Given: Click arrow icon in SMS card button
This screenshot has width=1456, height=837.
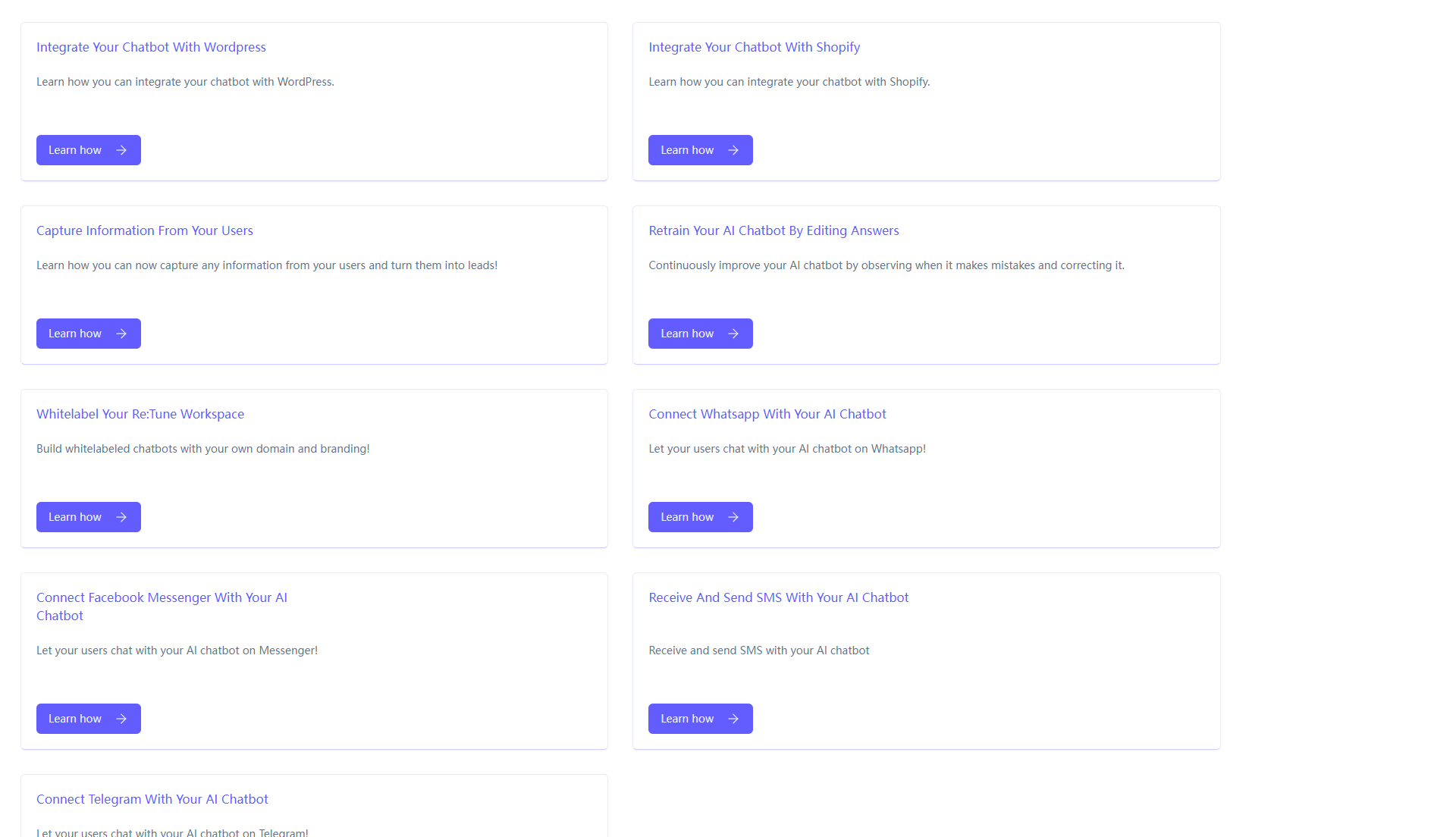Looking at the screenshot, I should click(733, 719).
